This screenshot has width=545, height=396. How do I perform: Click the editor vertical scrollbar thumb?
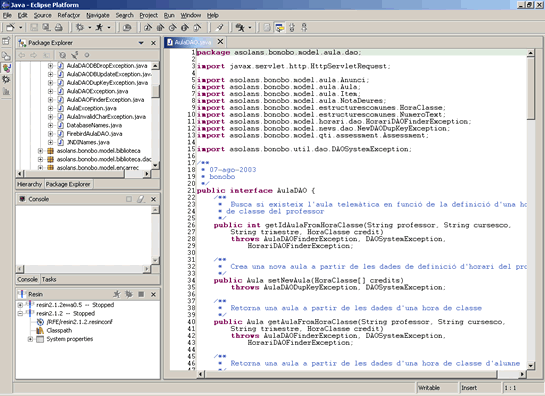[x=530, y=89]
